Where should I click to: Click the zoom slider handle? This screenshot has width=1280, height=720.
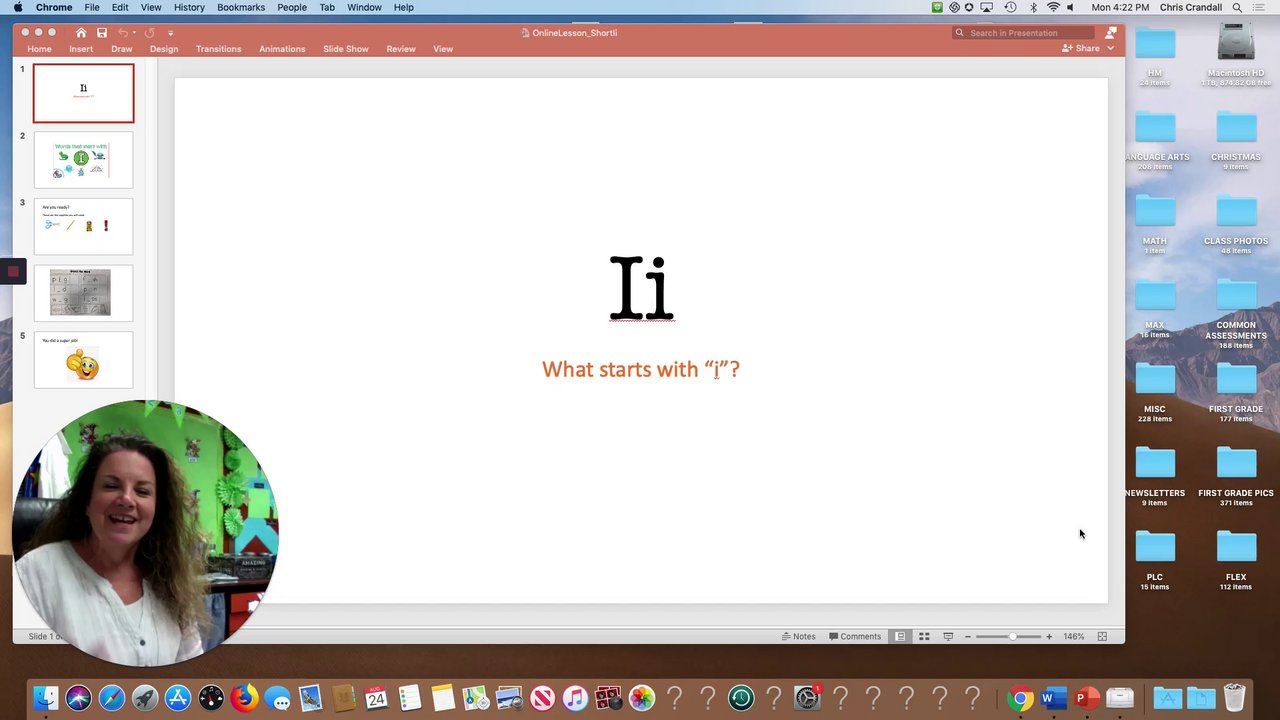pyautogui.click(x=1013, y=636)
